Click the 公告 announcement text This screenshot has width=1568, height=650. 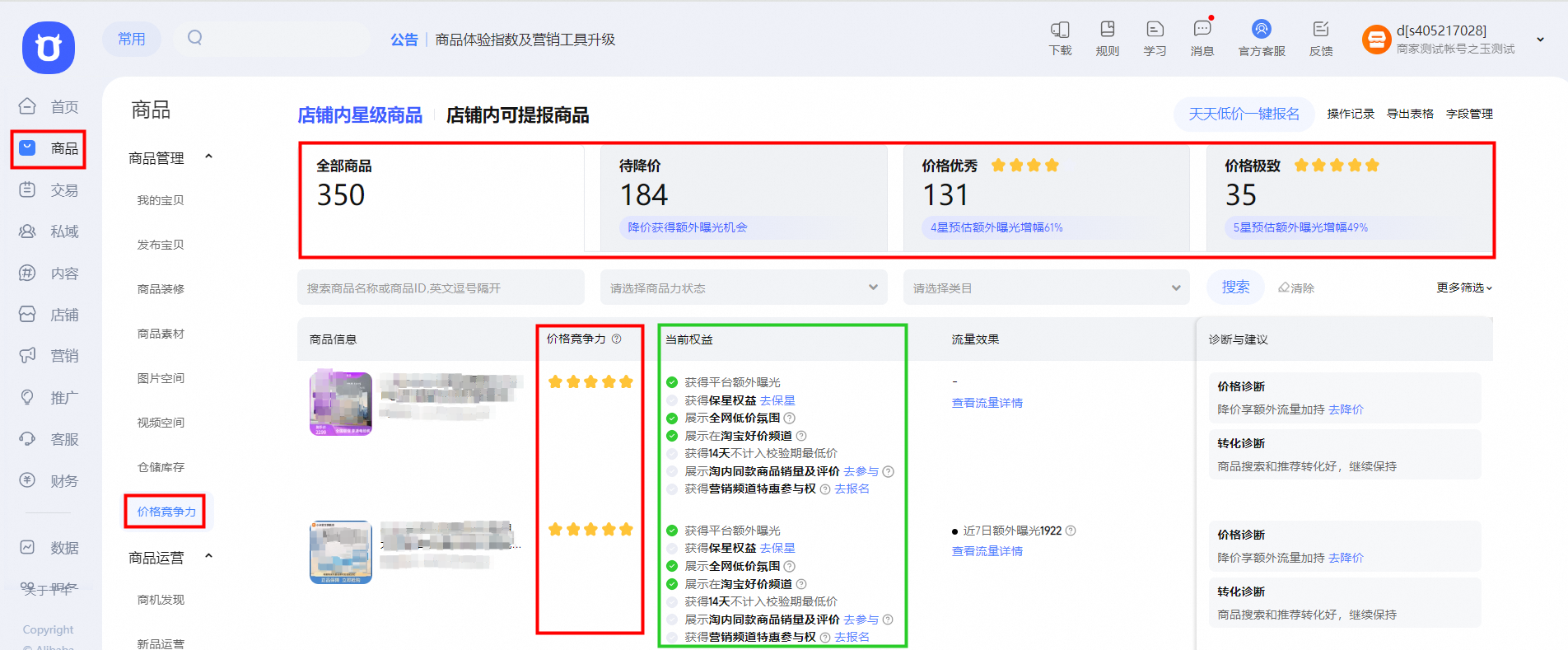coord(404,40)
